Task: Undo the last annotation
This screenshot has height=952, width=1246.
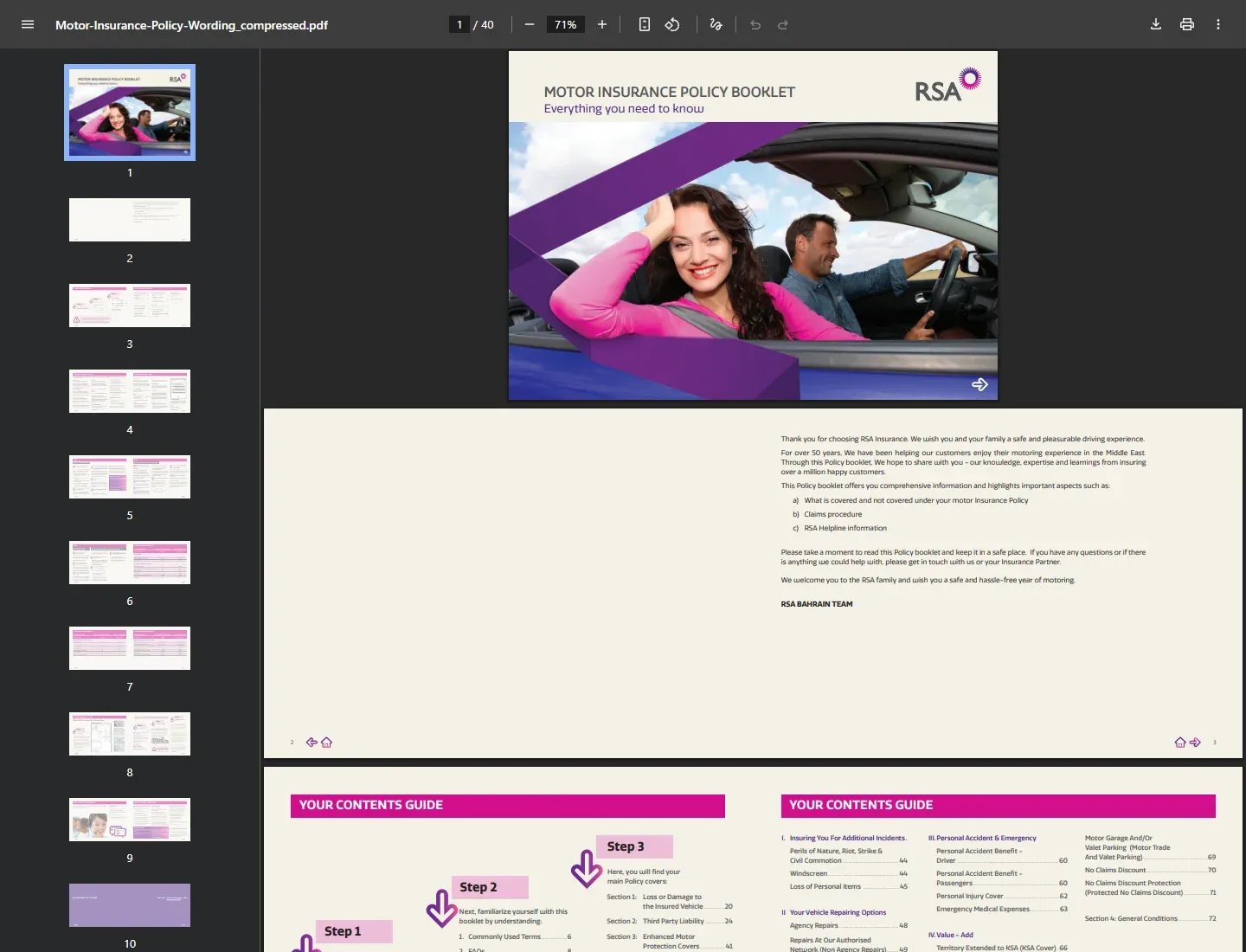Action: [755, 24]
